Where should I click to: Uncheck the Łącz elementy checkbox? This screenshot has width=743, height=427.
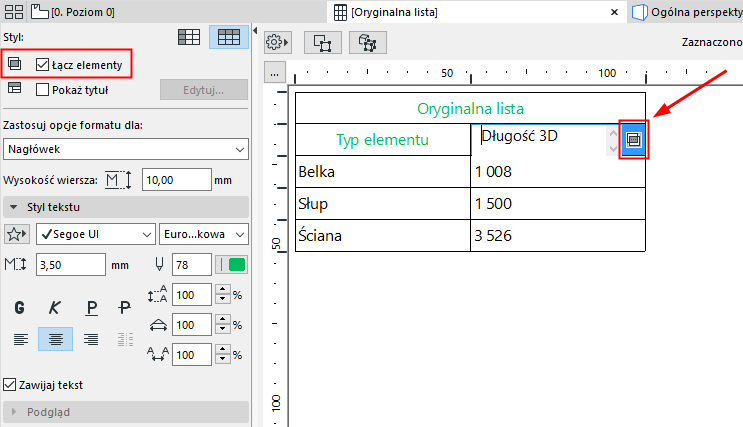42,64
